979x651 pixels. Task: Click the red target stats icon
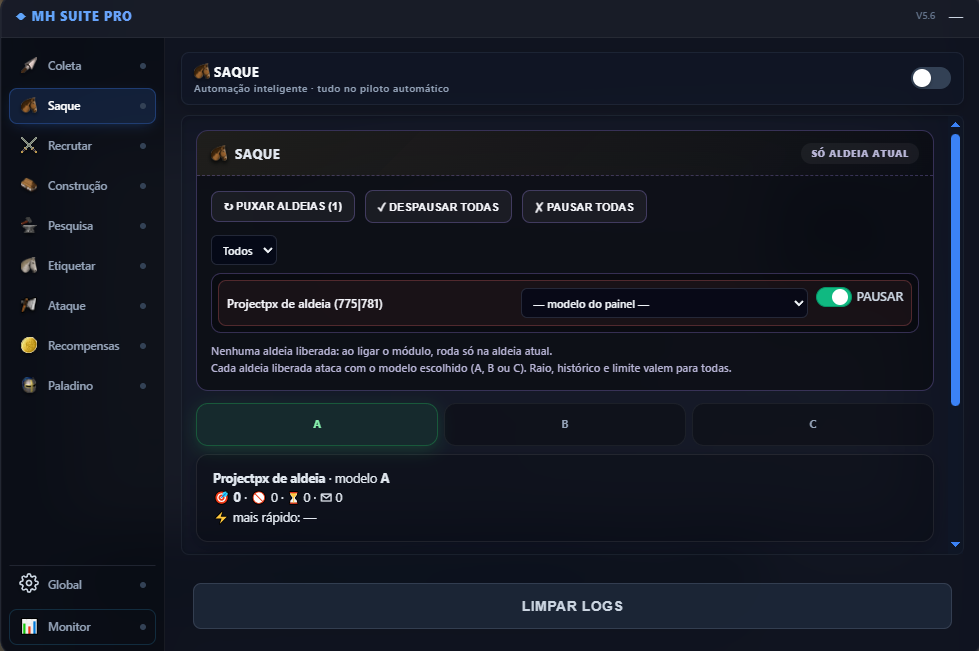click(221, 497)
